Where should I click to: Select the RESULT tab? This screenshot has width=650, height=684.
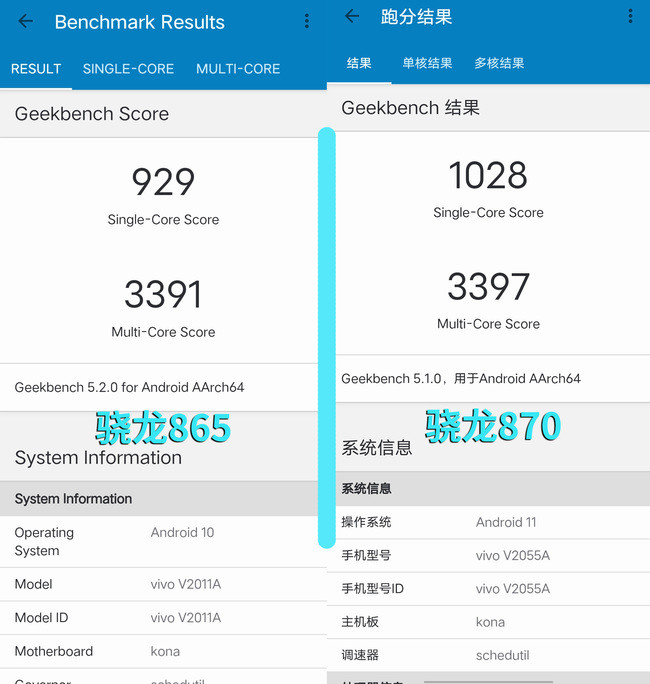click(36, 69)
